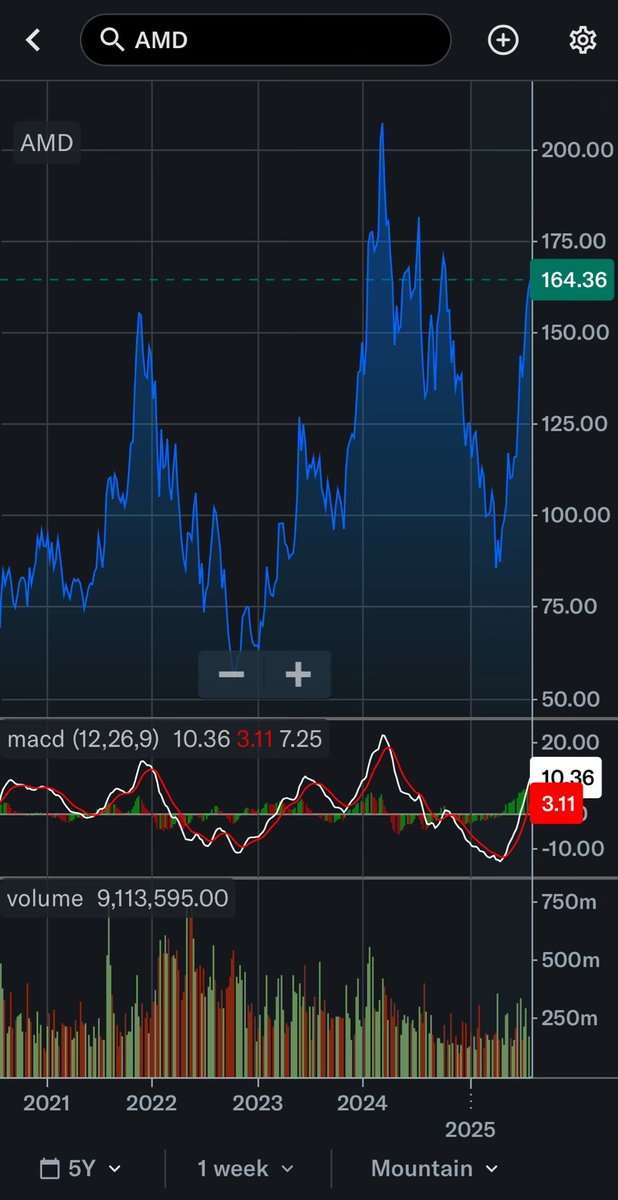Click the 125.00 price axis label
This screenshot has height=1200, width=618.
[x=575, y=423]
